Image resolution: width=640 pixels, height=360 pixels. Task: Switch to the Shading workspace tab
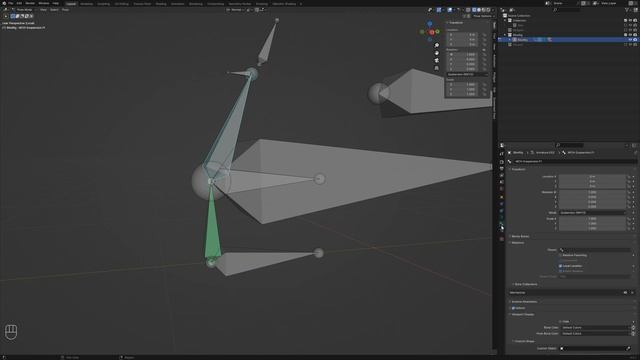click(x=161, y=4)
